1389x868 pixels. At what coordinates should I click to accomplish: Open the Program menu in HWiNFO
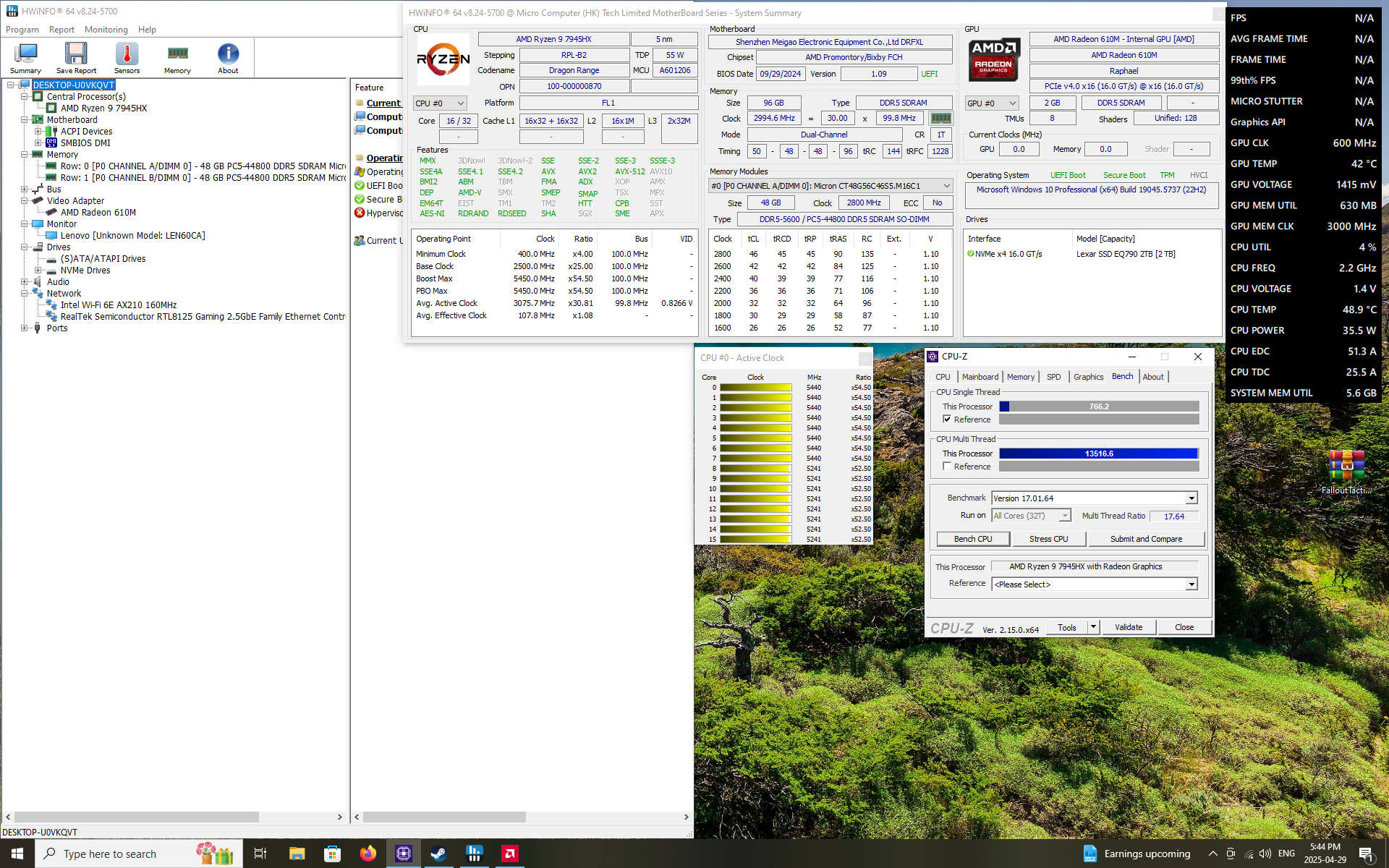22,30
